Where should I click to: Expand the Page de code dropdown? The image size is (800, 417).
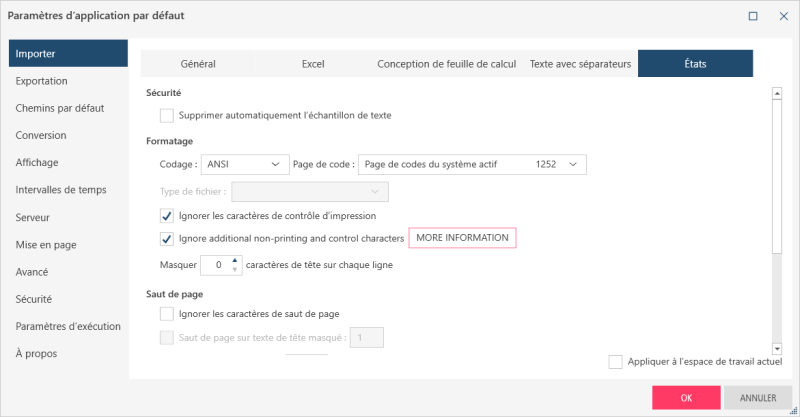click(472, 164)
